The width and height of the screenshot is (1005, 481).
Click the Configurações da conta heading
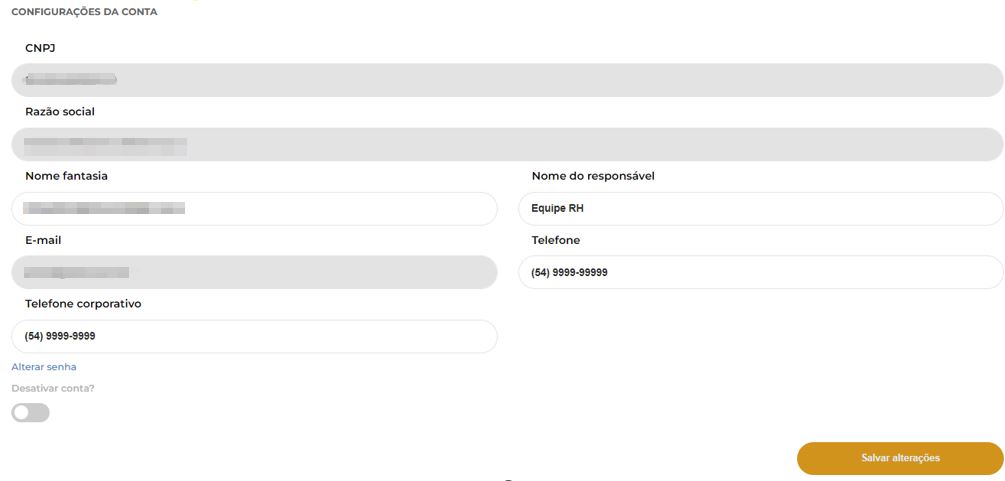pyautogui.click(x=84, y=12)
